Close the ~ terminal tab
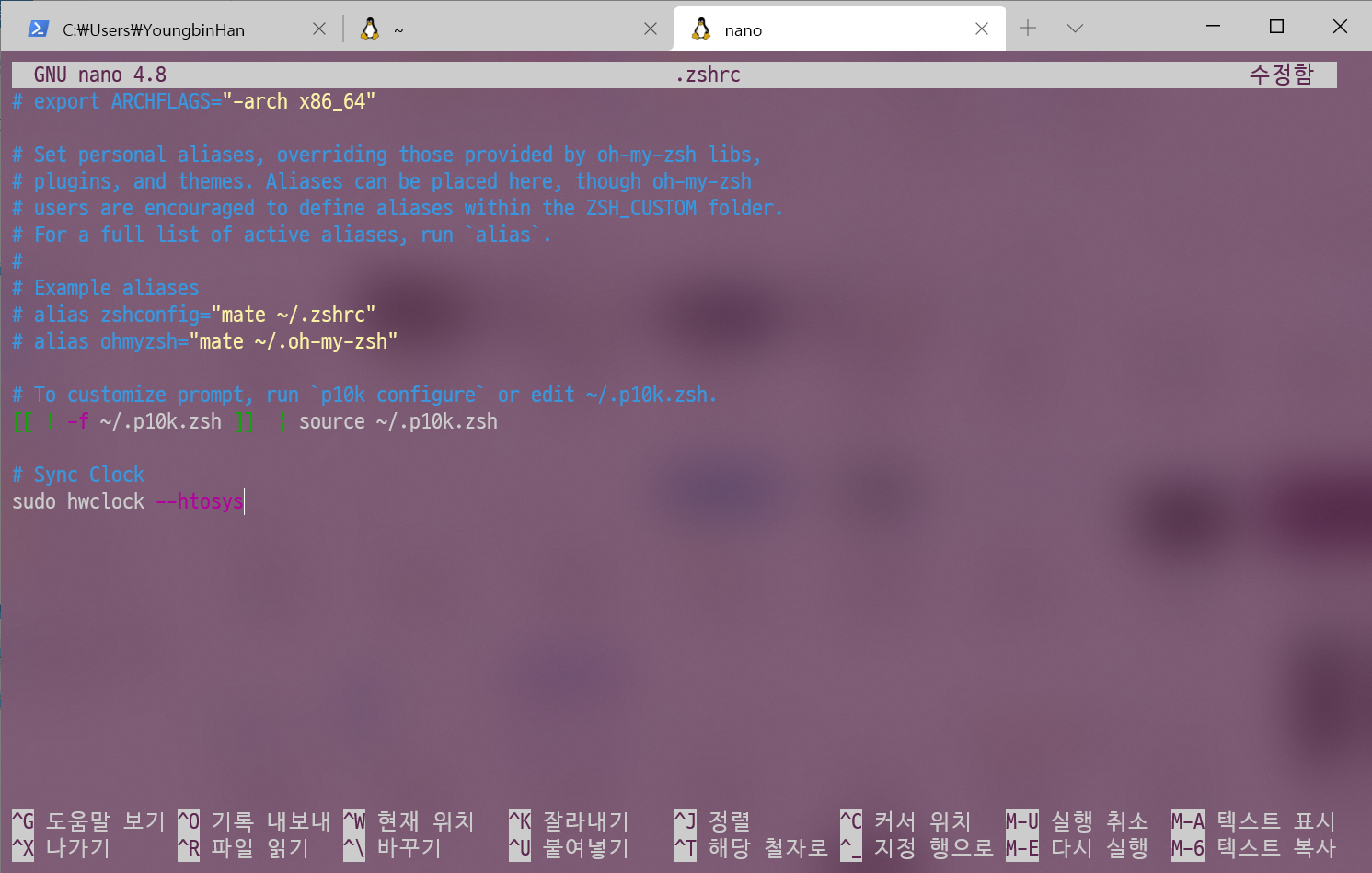Screen dimensions: 1372x873 coord(651,29)
